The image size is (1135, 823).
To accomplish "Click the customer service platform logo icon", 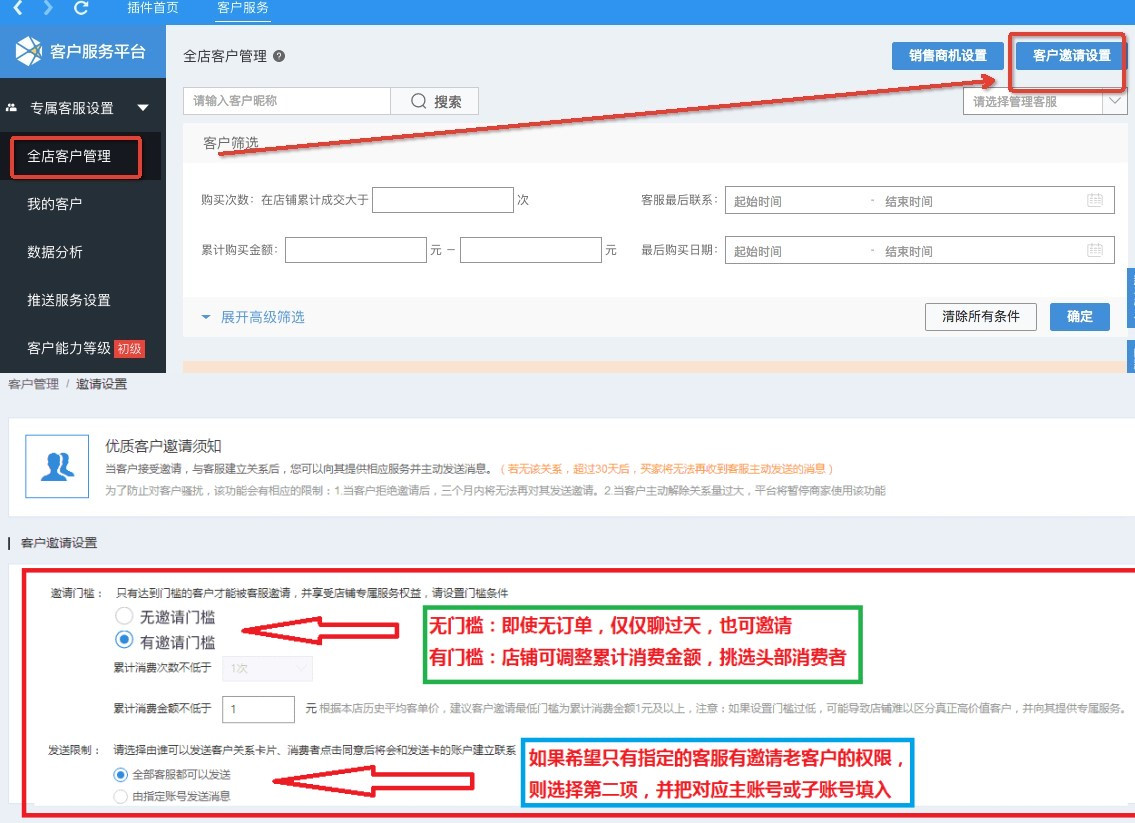I will point(28,52).
